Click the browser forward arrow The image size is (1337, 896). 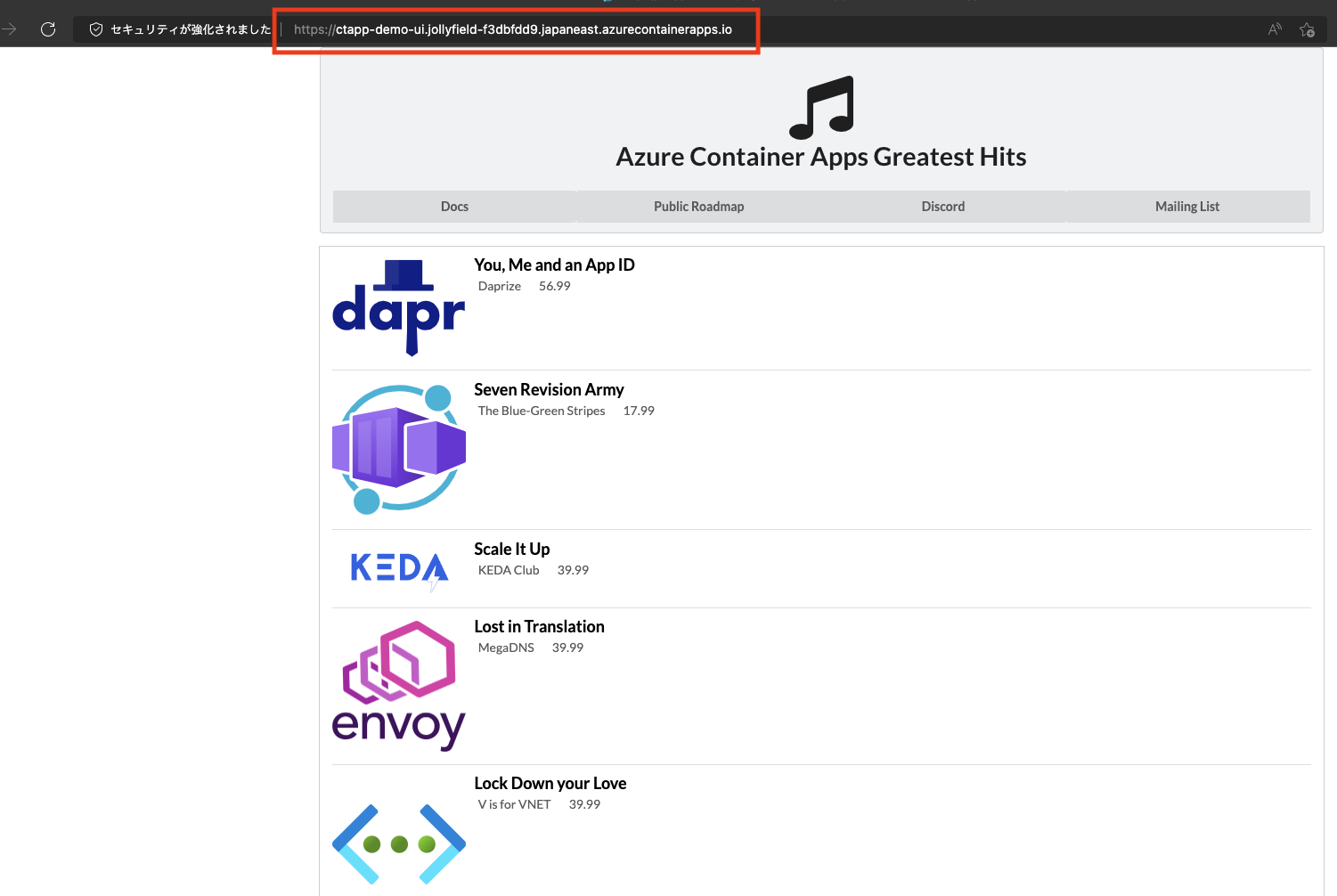click(8, 29)
